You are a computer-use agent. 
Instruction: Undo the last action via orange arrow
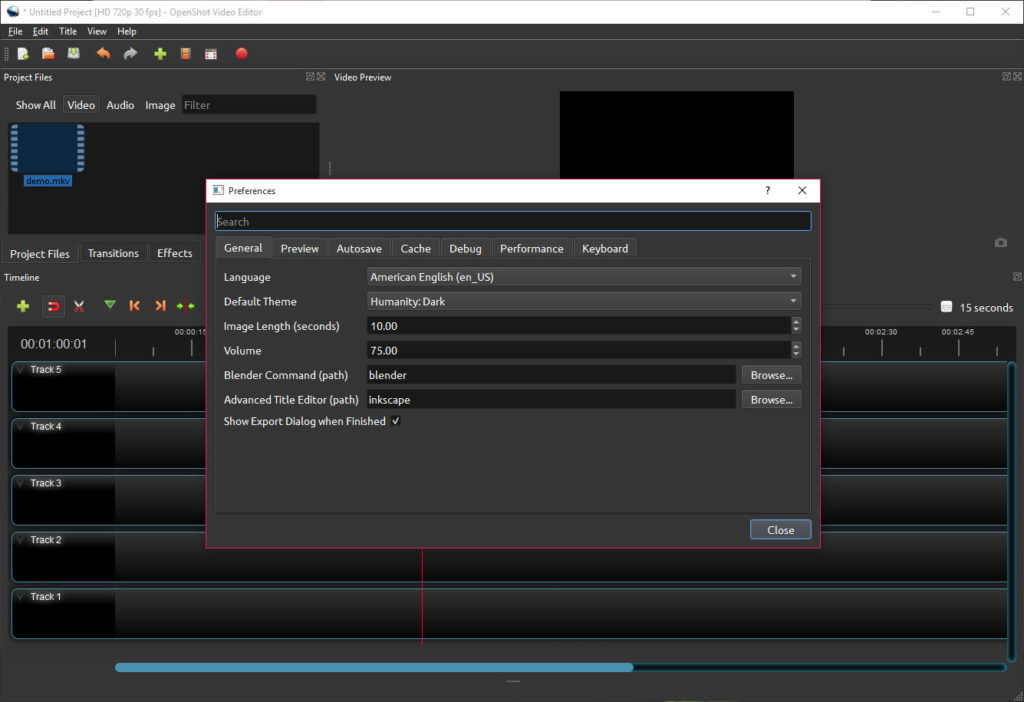point(103,54)
